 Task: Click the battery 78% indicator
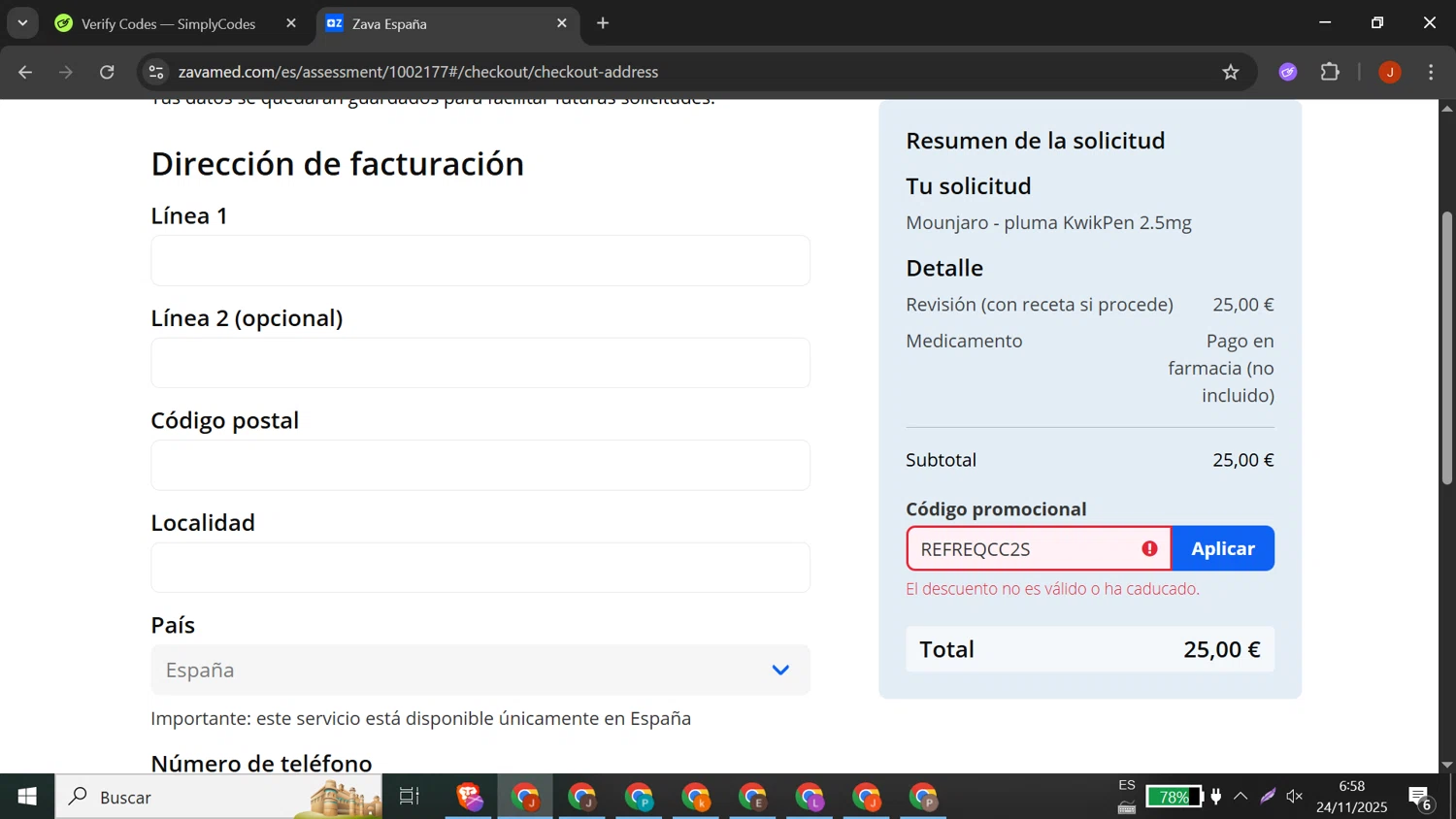pos(1174,797)
